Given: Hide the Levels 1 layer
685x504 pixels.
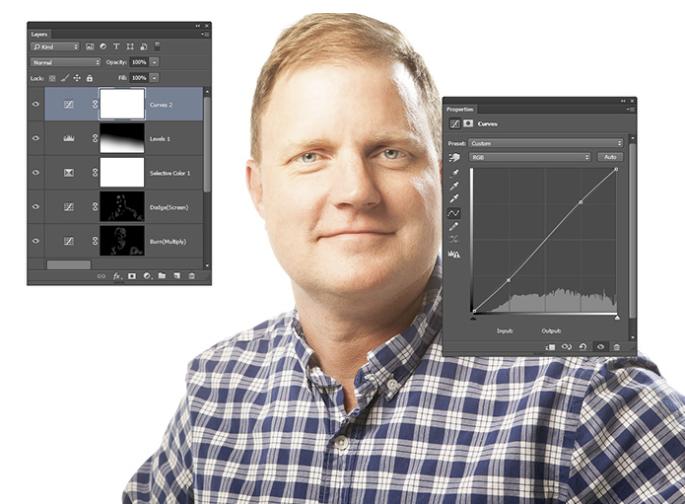Looking at the screenshot, I should click(36, 138).
